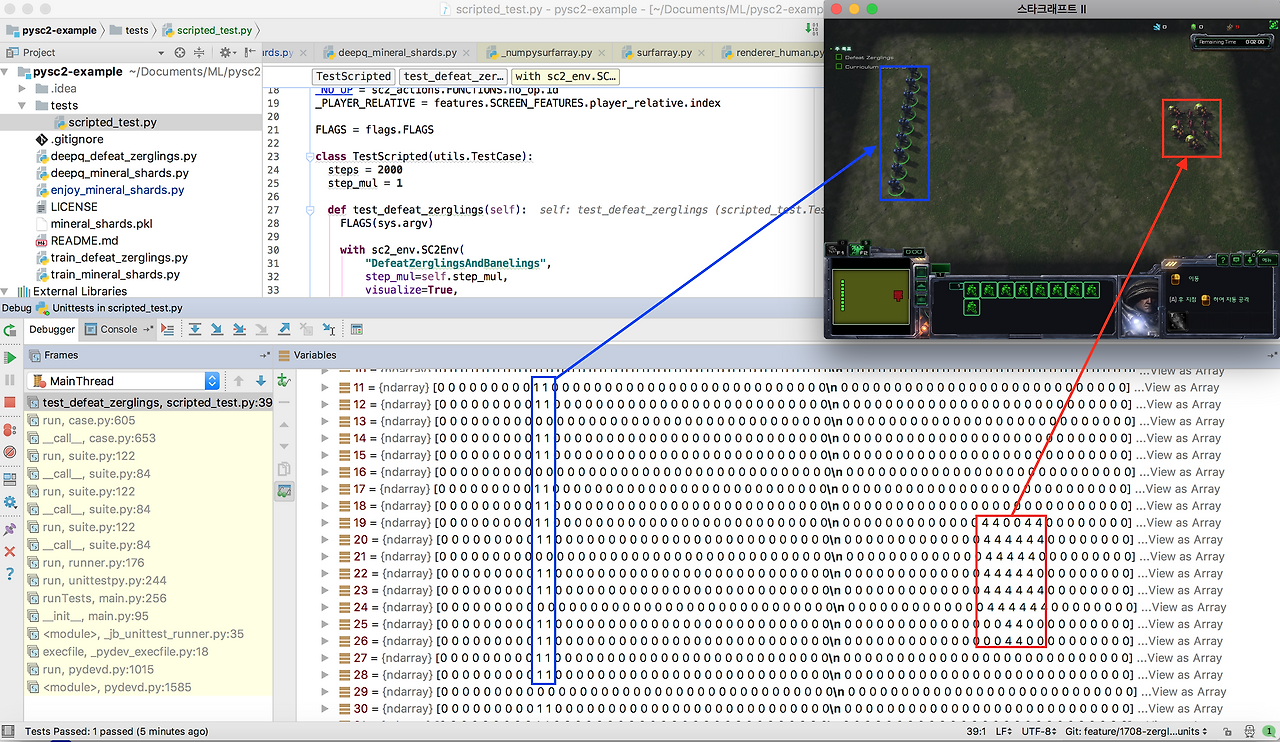Screen dimensions: 1280x742
Task: Open debugger help question mark icon
Action: pos(10,574)
